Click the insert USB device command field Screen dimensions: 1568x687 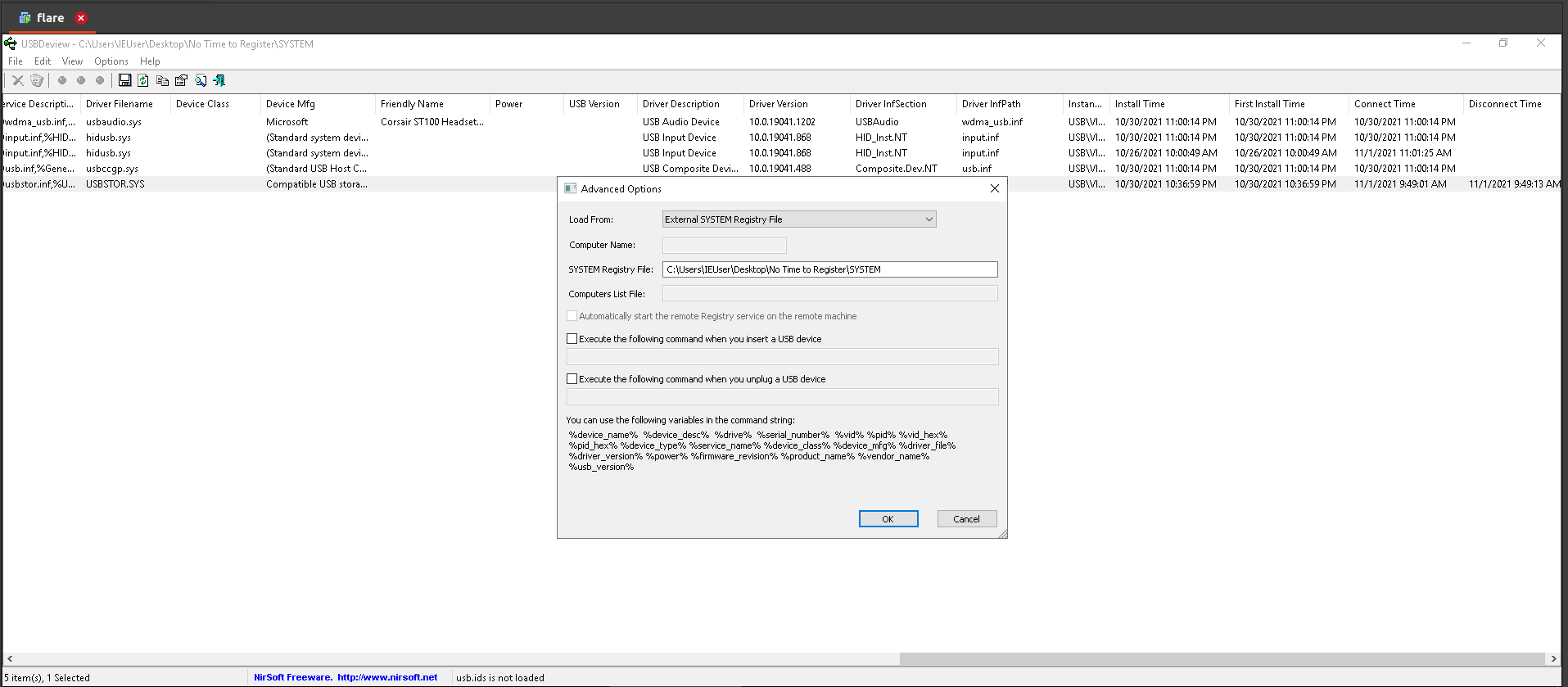click(783, 356)
